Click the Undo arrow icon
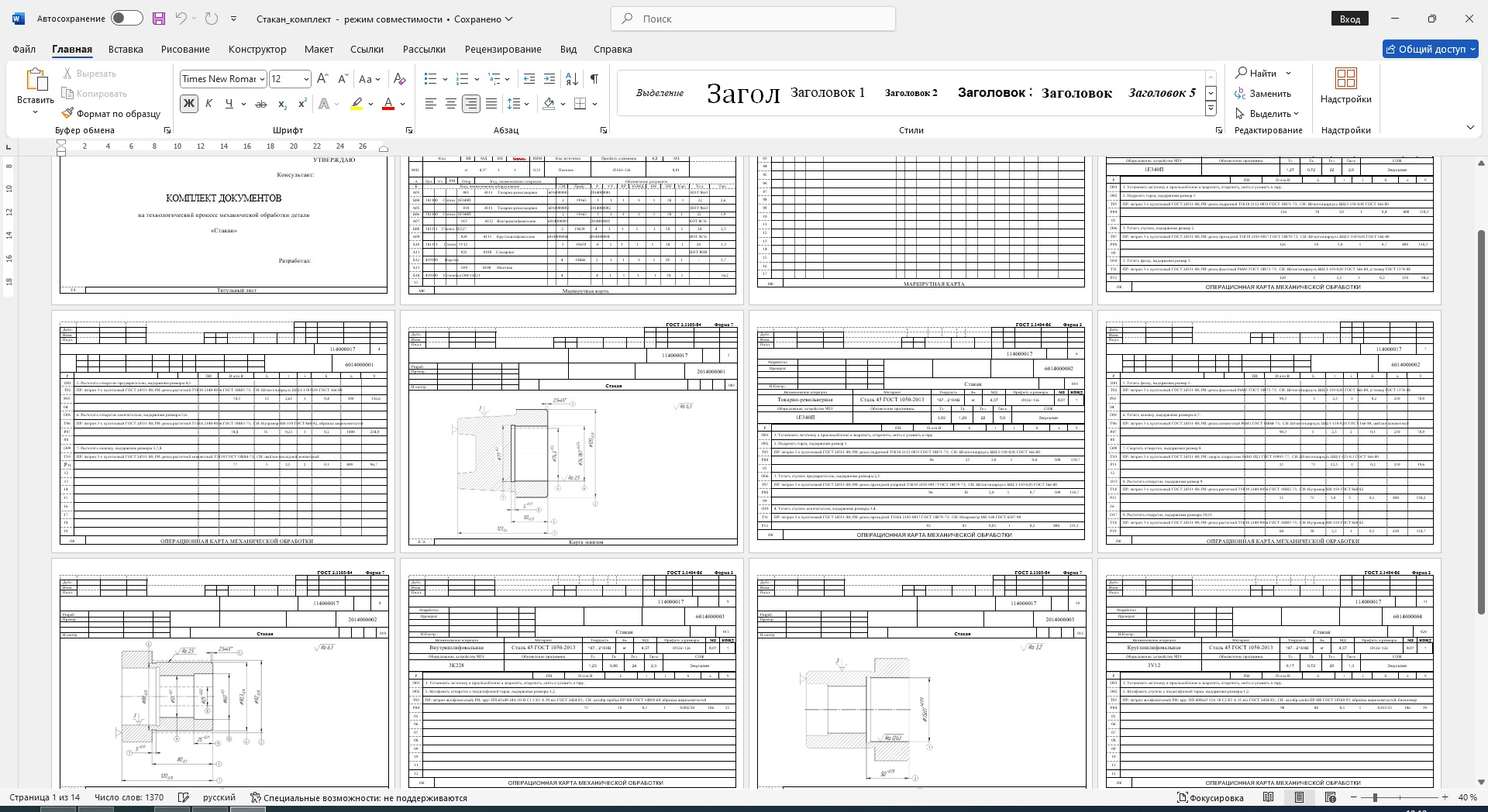Screen dimensions: 1488x812 coord(181,19)
